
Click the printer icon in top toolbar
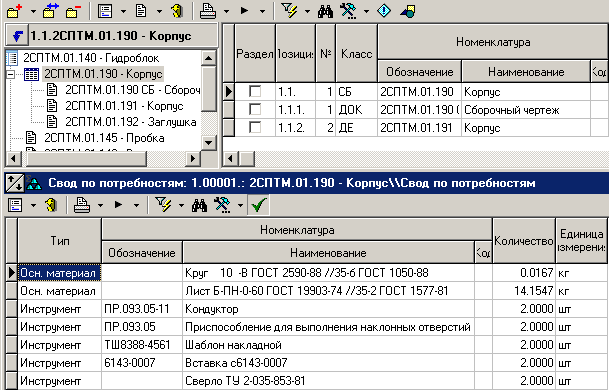click(208, 11)
